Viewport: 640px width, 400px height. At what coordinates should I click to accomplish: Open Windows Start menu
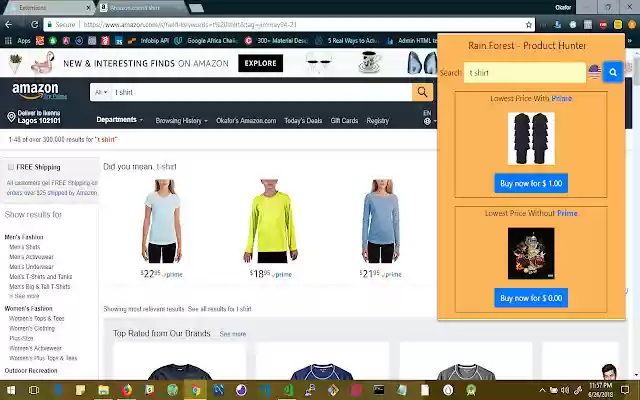(x=11, y=390)
